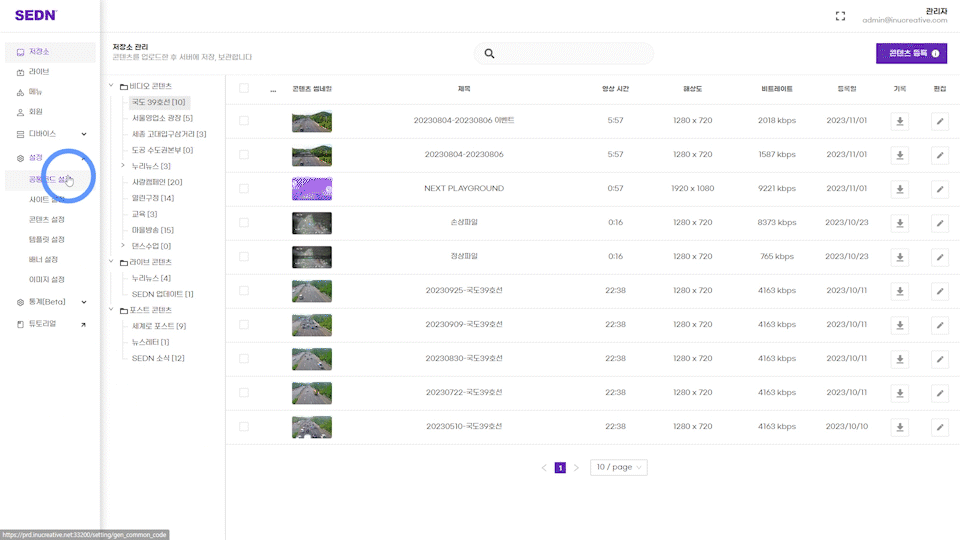
Task: Edit the 20230909-국도39호선 entry
Action: click(x=940, y=325)
